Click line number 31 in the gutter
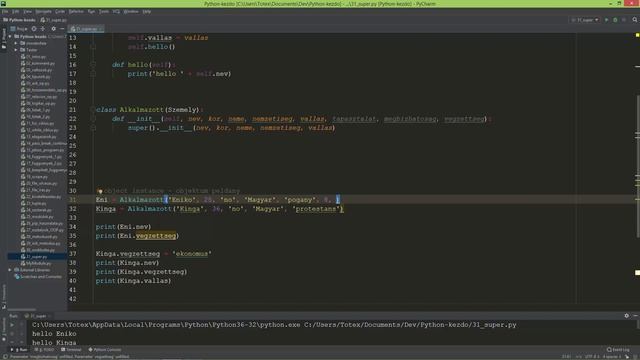This screenshot has height=360, width=640. tap(72, 200)
